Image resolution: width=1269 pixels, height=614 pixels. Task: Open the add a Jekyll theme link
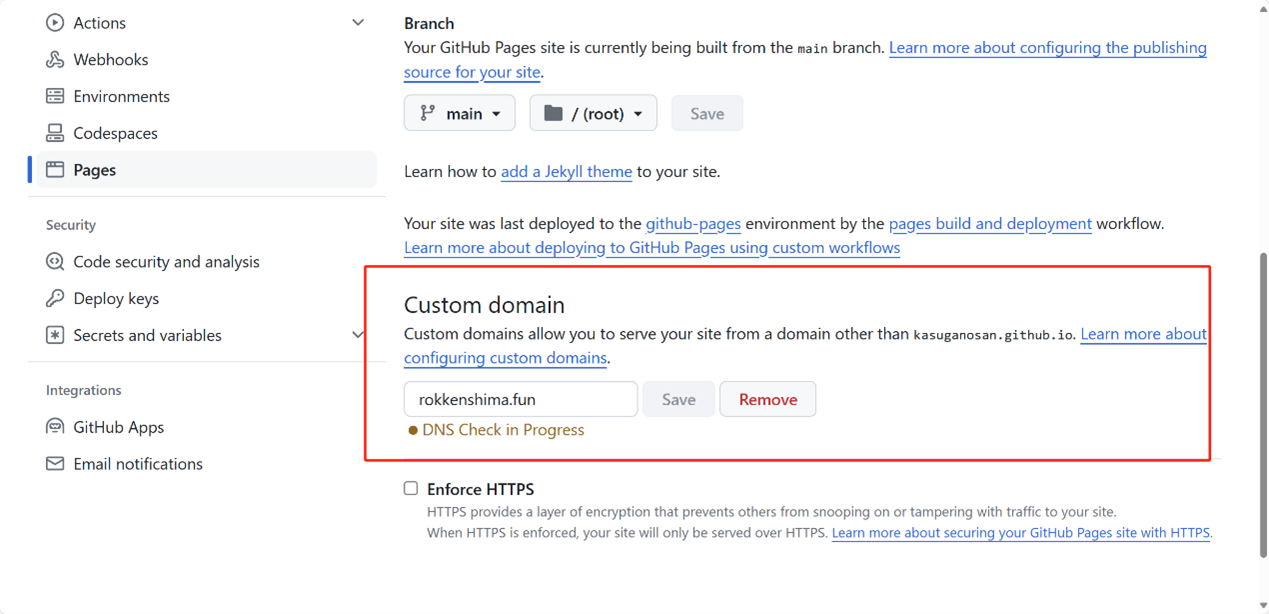pyautogui.click(x=566, y=172)
